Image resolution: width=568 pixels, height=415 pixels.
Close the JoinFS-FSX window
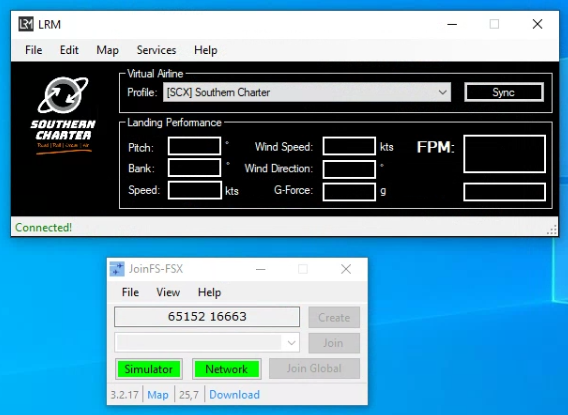coord(346,269)
